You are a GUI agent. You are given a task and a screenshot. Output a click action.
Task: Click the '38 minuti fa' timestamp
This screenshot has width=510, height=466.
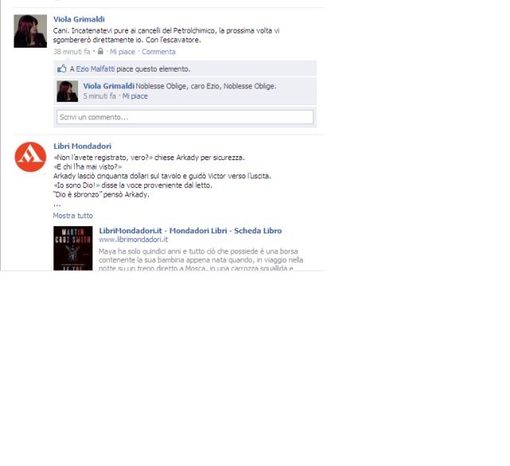click(72, 52)
